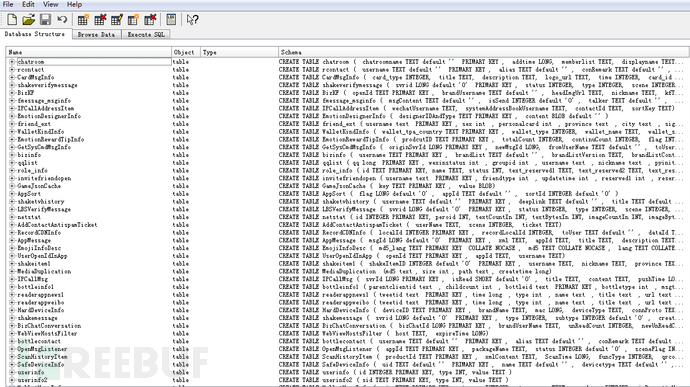Select the shaketvhistory row name
Viewport: 690px width, 387px height.
[40, 202]
